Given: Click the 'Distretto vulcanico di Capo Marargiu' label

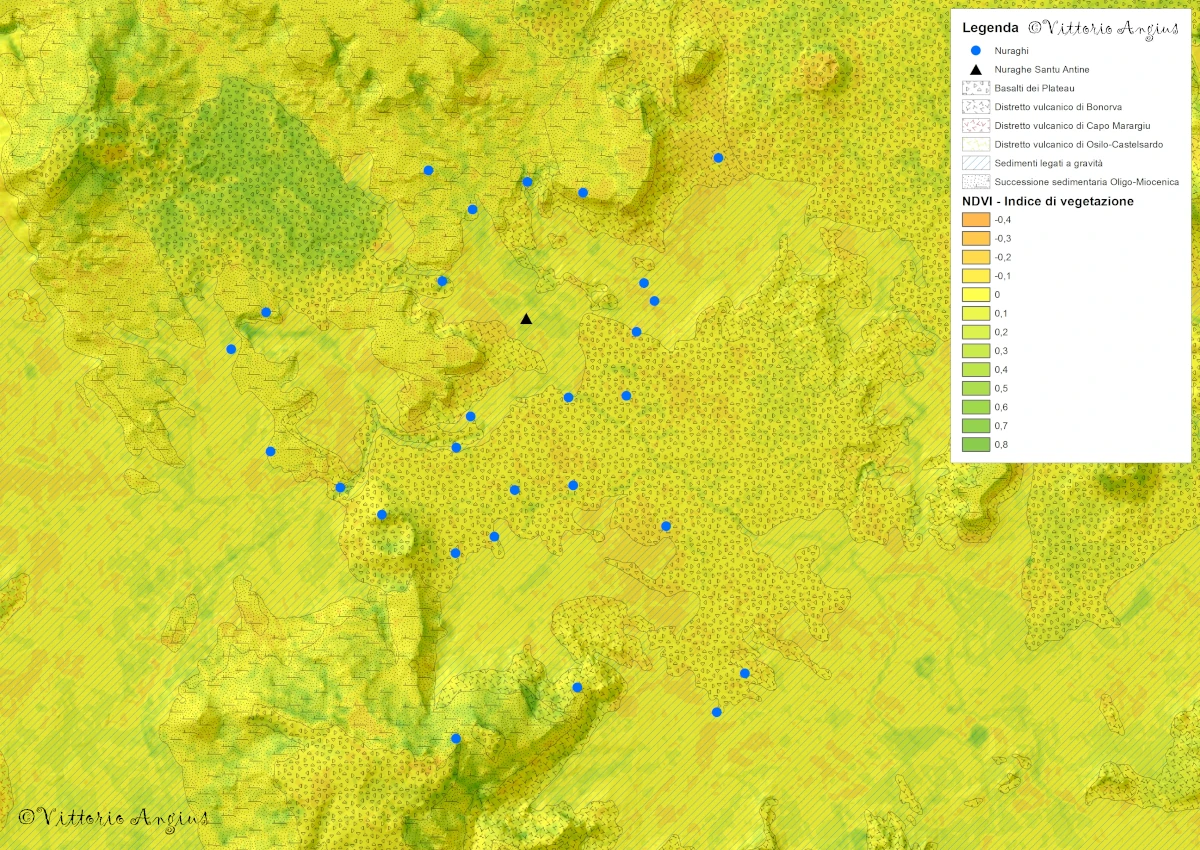Looking at the screenshot, I should pos(1072,126).
